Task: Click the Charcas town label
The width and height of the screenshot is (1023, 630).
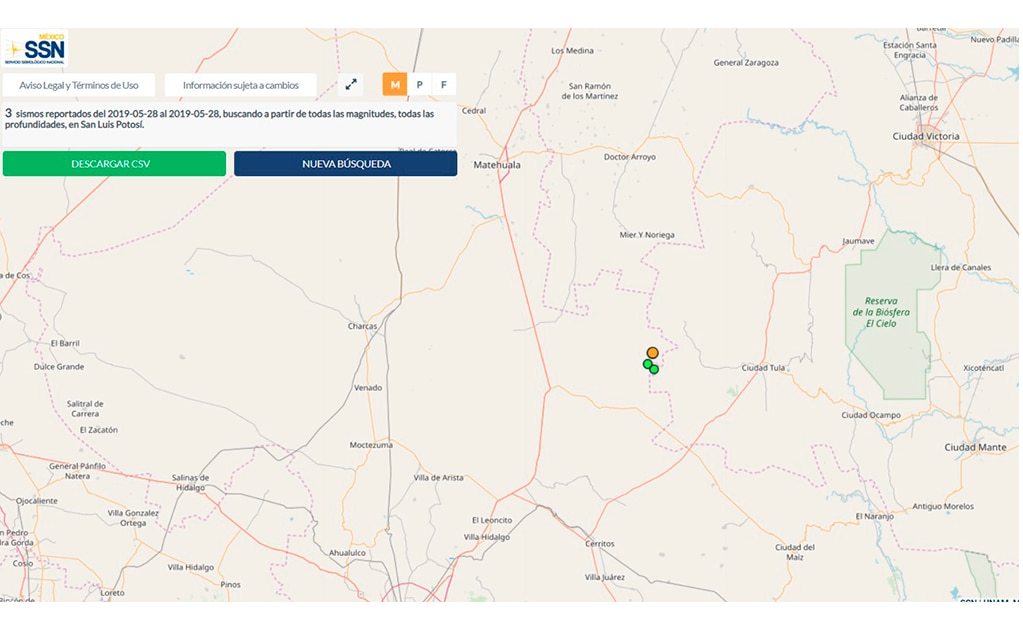Action: coord(362,326)
